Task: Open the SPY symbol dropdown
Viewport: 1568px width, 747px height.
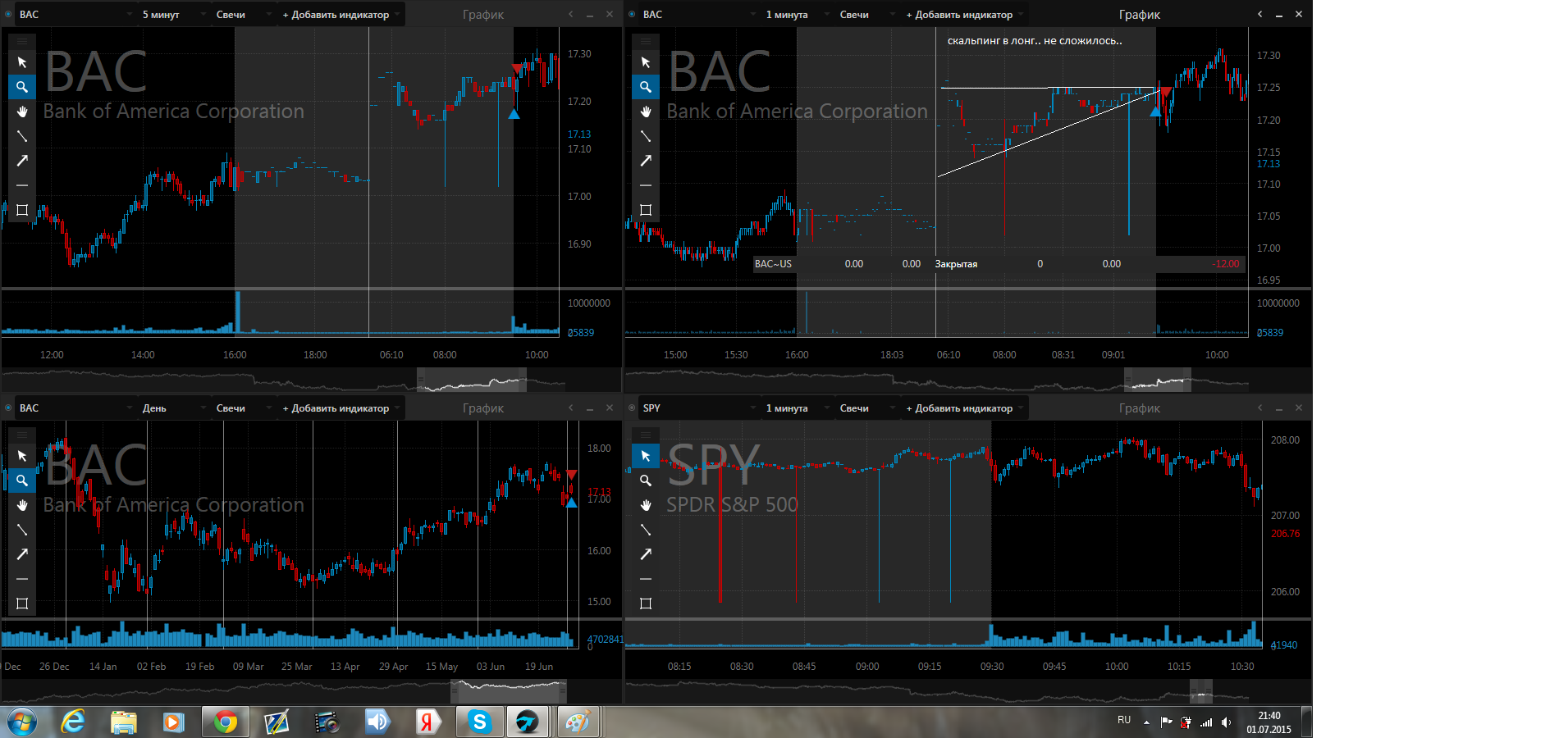Action: point(700,408)
